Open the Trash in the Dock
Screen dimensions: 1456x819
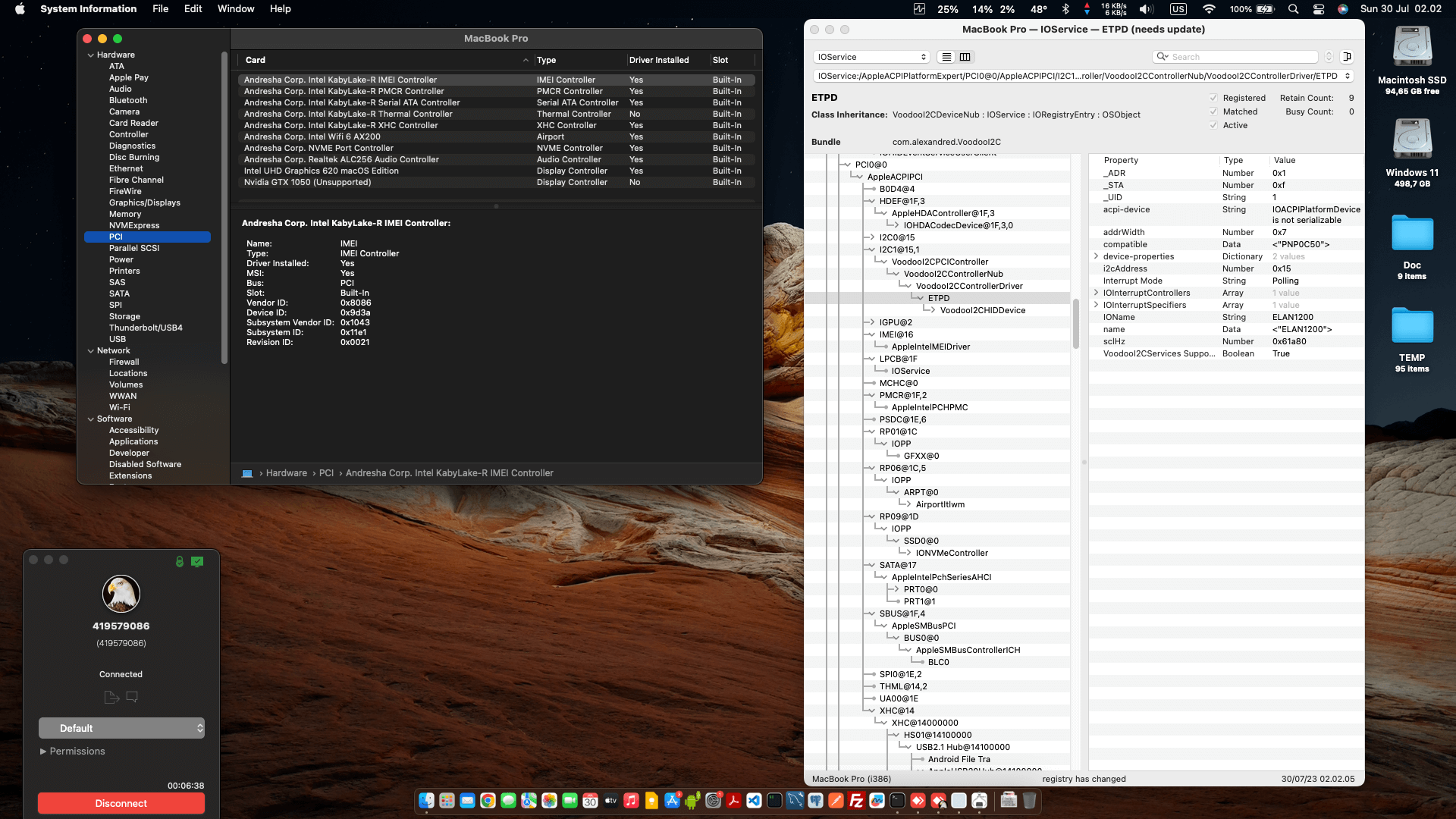[1029, 801]
